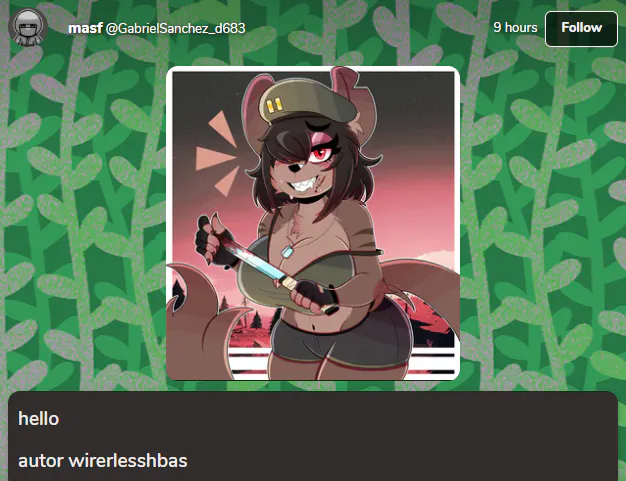This screenshot has width=626, height=481.
Task: Open the @GabrielSanchez_d683 handle link
Action: (x=175, y=28)
